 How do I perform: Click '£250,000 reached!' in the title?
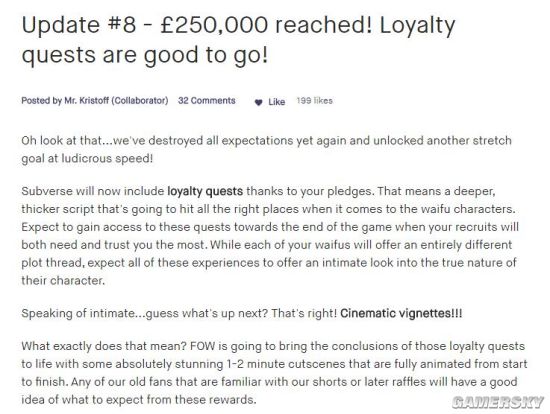click(267, 25)
